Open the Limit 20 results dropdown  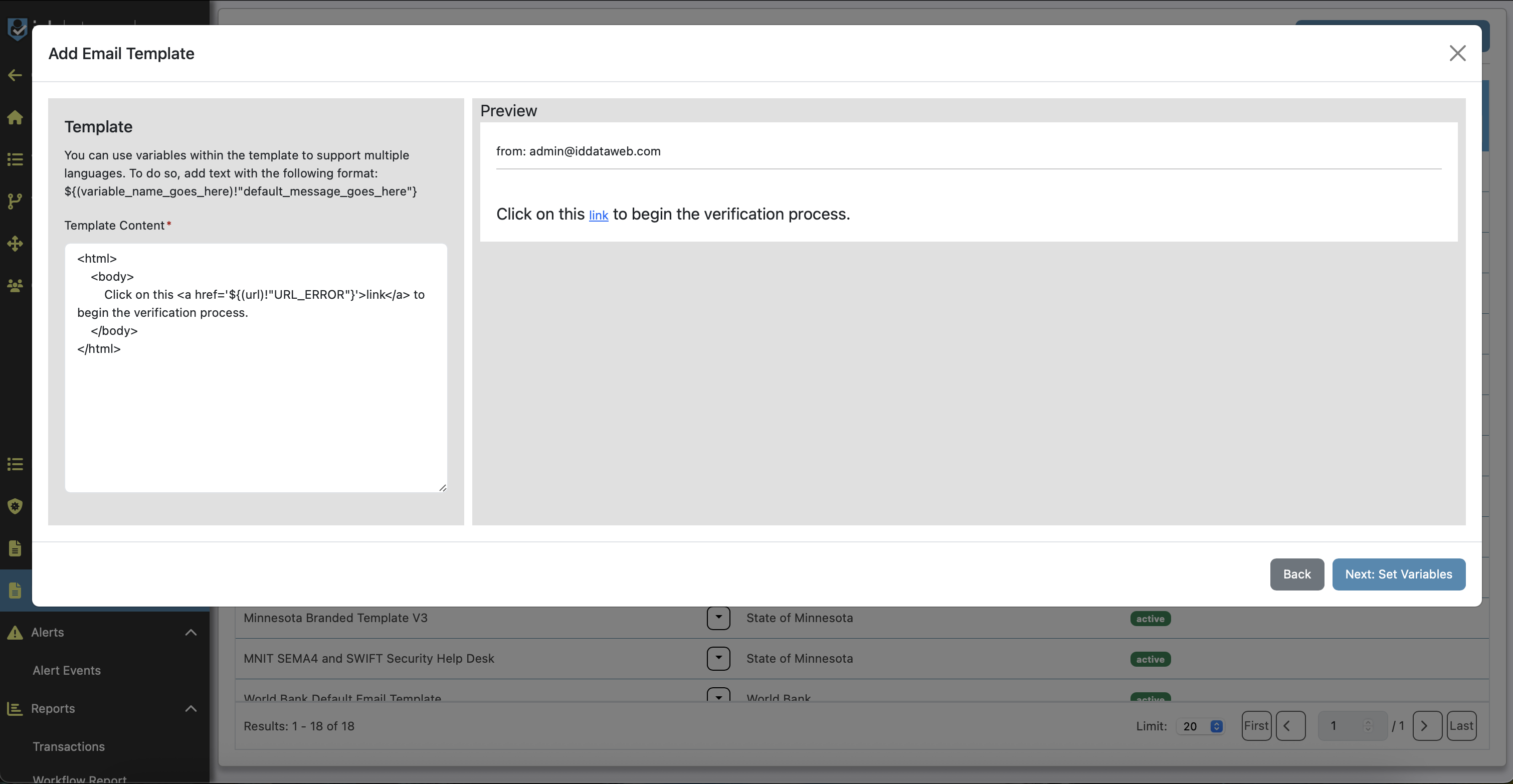[1201, 726]
